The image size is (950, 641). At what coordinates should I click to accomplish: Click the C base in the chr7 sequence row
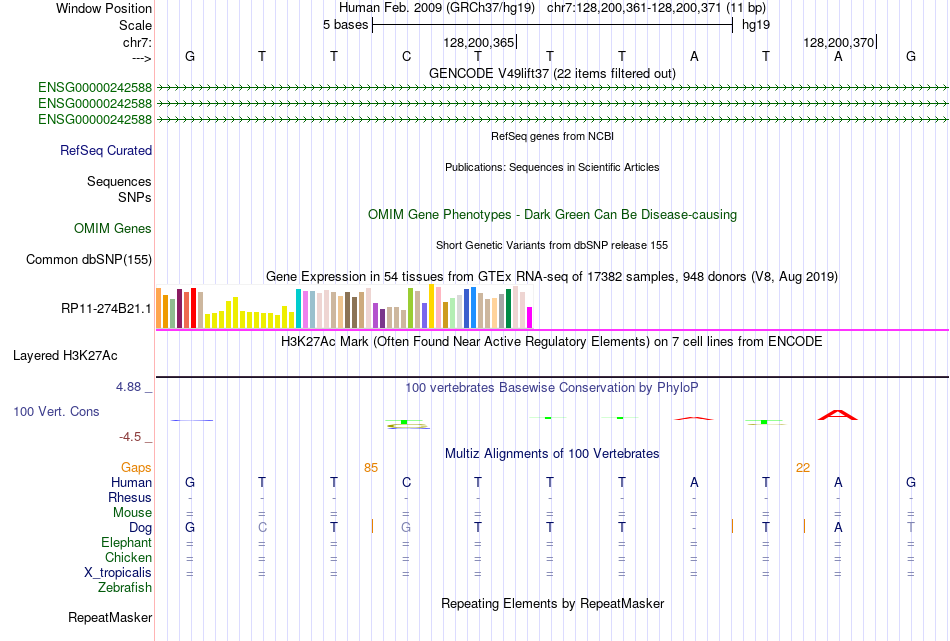[407, 56]
